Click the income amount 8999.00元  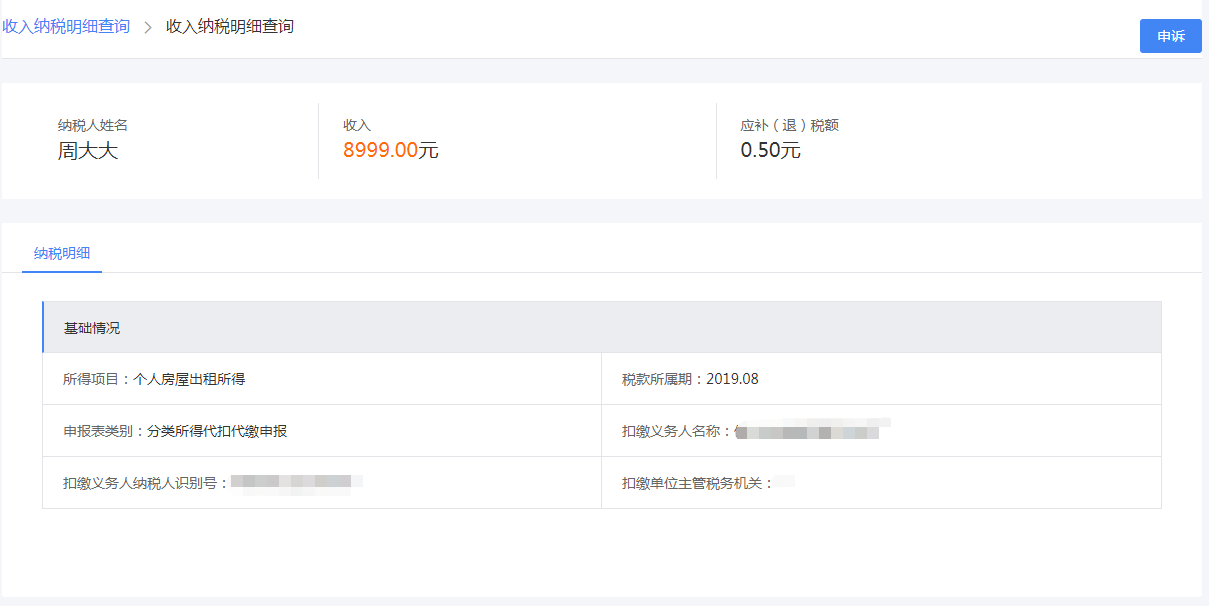tap(391, 151)
